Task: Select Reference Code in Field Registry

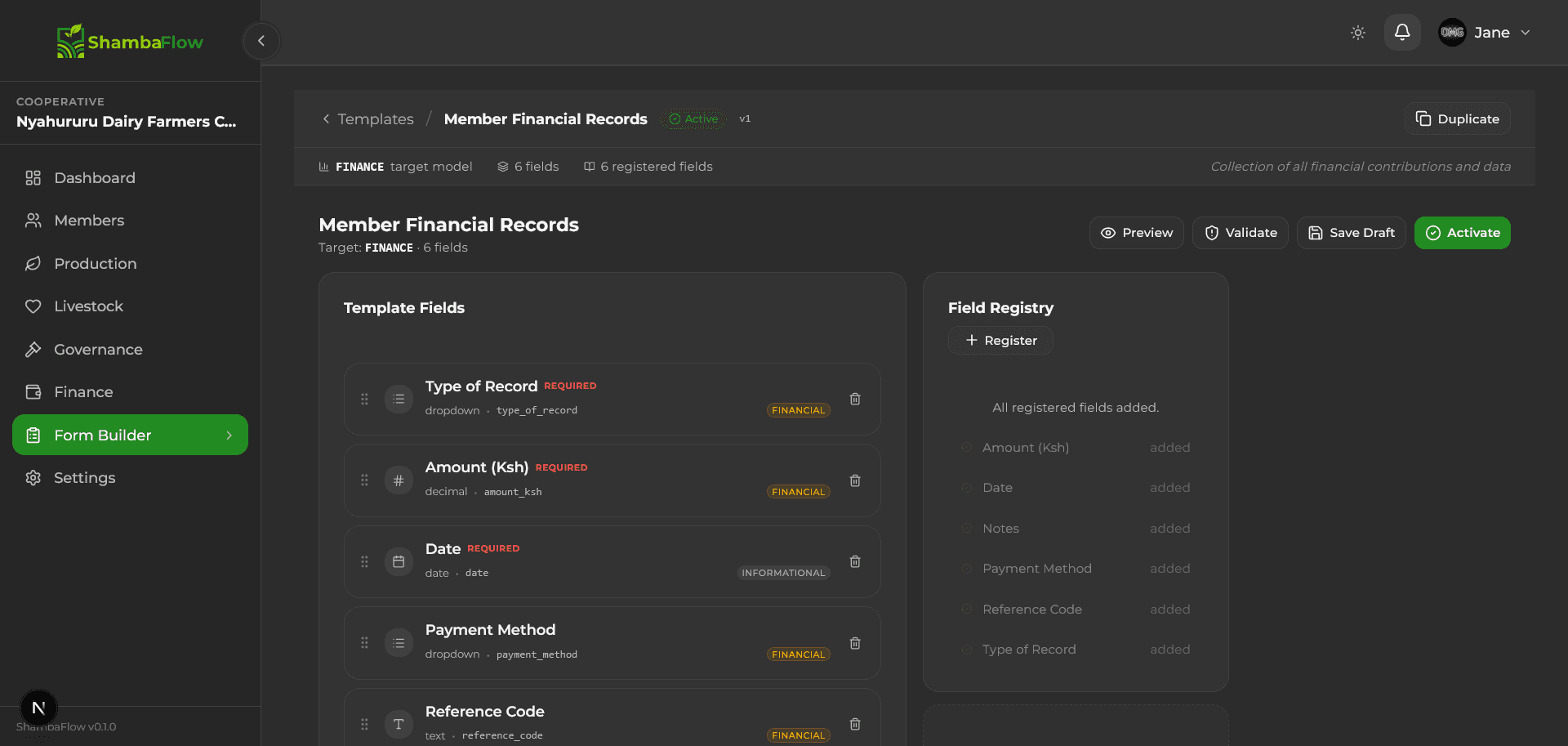Action: (1076, 610)
